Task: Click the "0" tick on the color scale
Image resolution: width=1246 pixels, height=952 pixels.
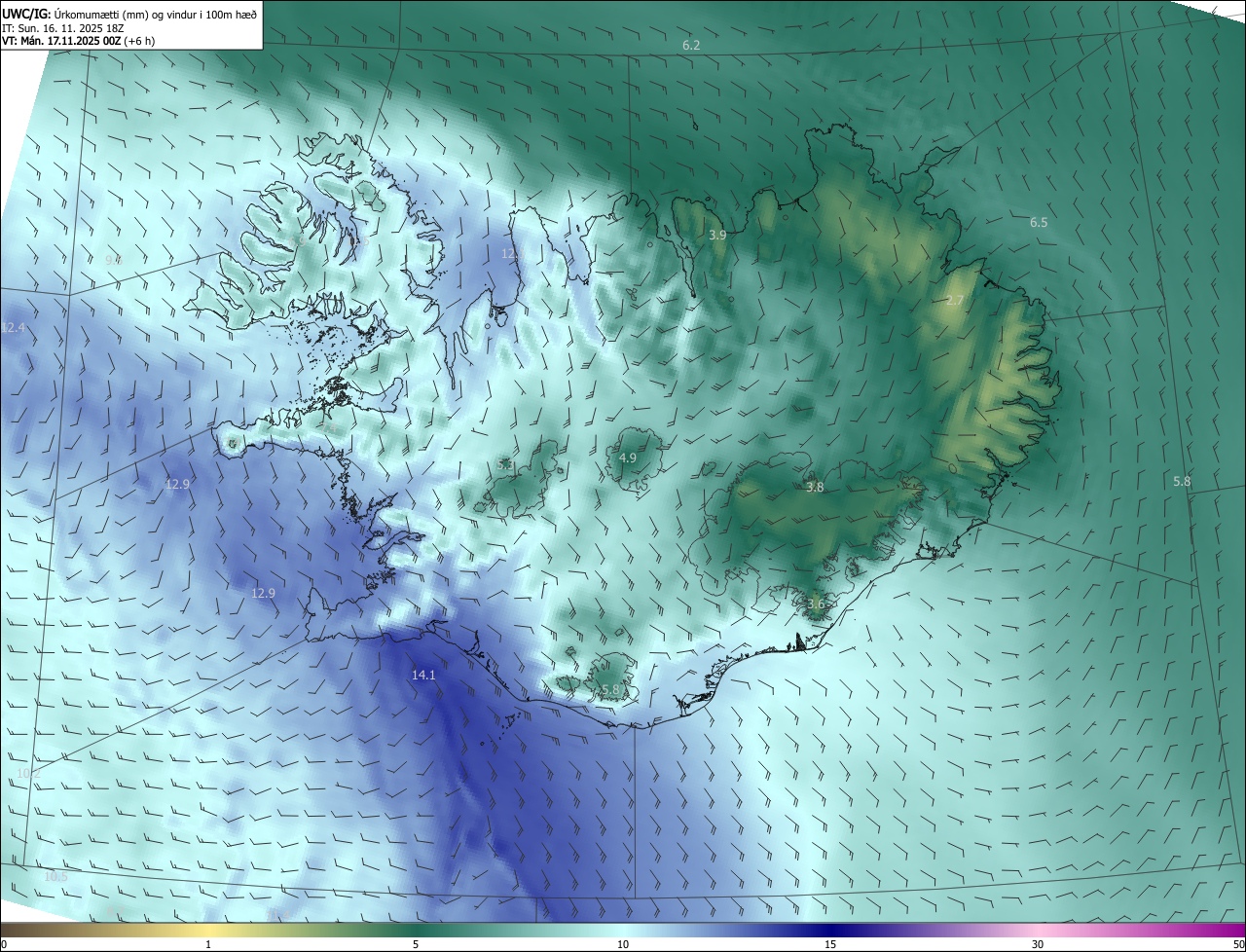Action: point(4,944)
